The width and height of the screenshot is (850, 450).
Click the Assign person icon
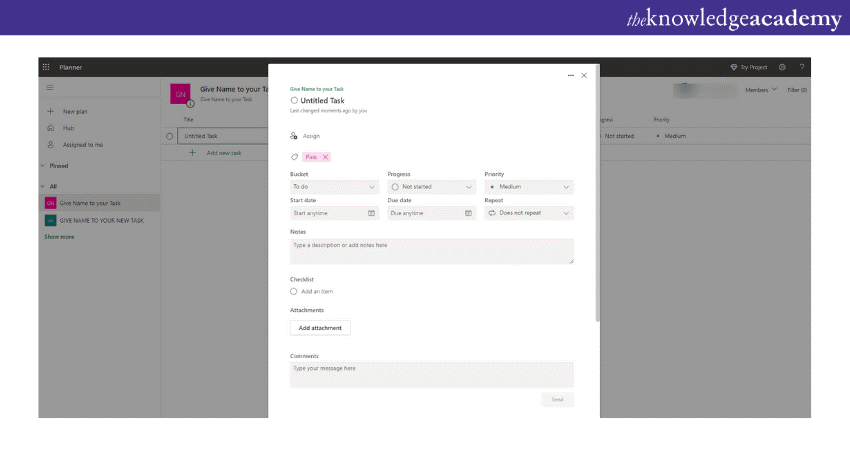click(x=294, y=135)
